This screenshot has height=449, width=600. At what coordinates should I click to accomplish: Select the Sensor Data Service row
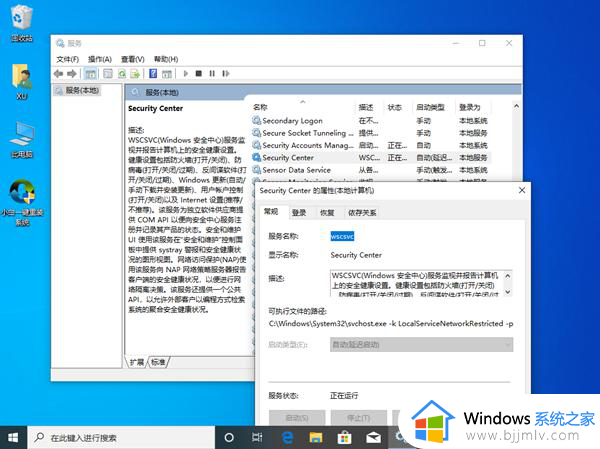[x=371, y=170]
